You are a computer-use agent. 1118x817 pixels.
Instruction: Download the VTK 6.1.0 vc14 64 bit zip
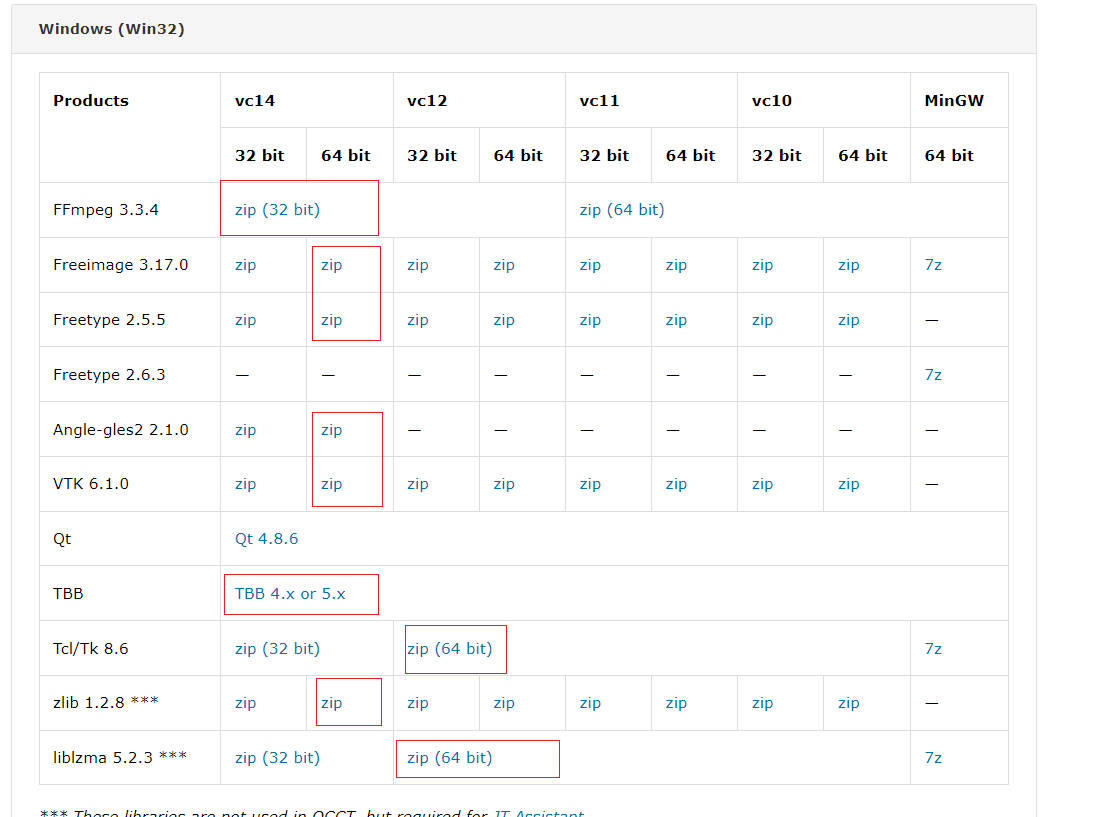[331, 484]
